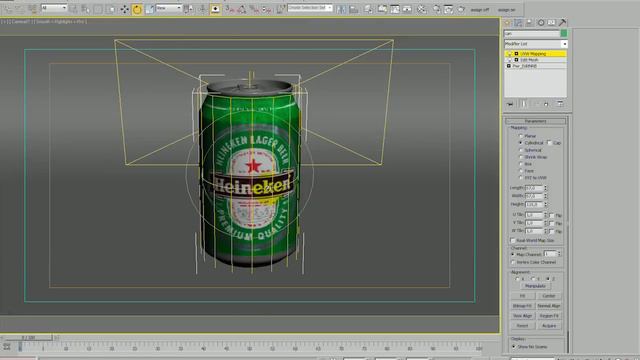Open the Layer Manager icon
Viewport: 640px width, 360px height.
[368, 9]
